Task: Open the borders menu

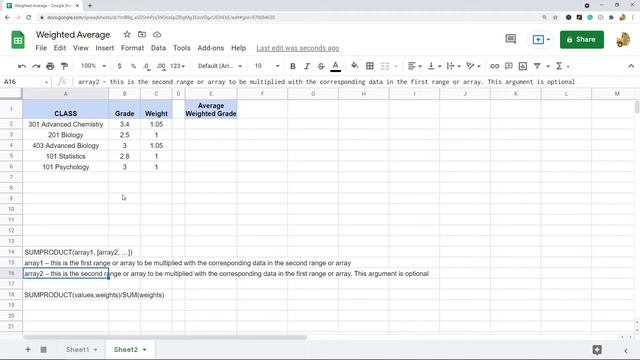Action: (370, 66)
